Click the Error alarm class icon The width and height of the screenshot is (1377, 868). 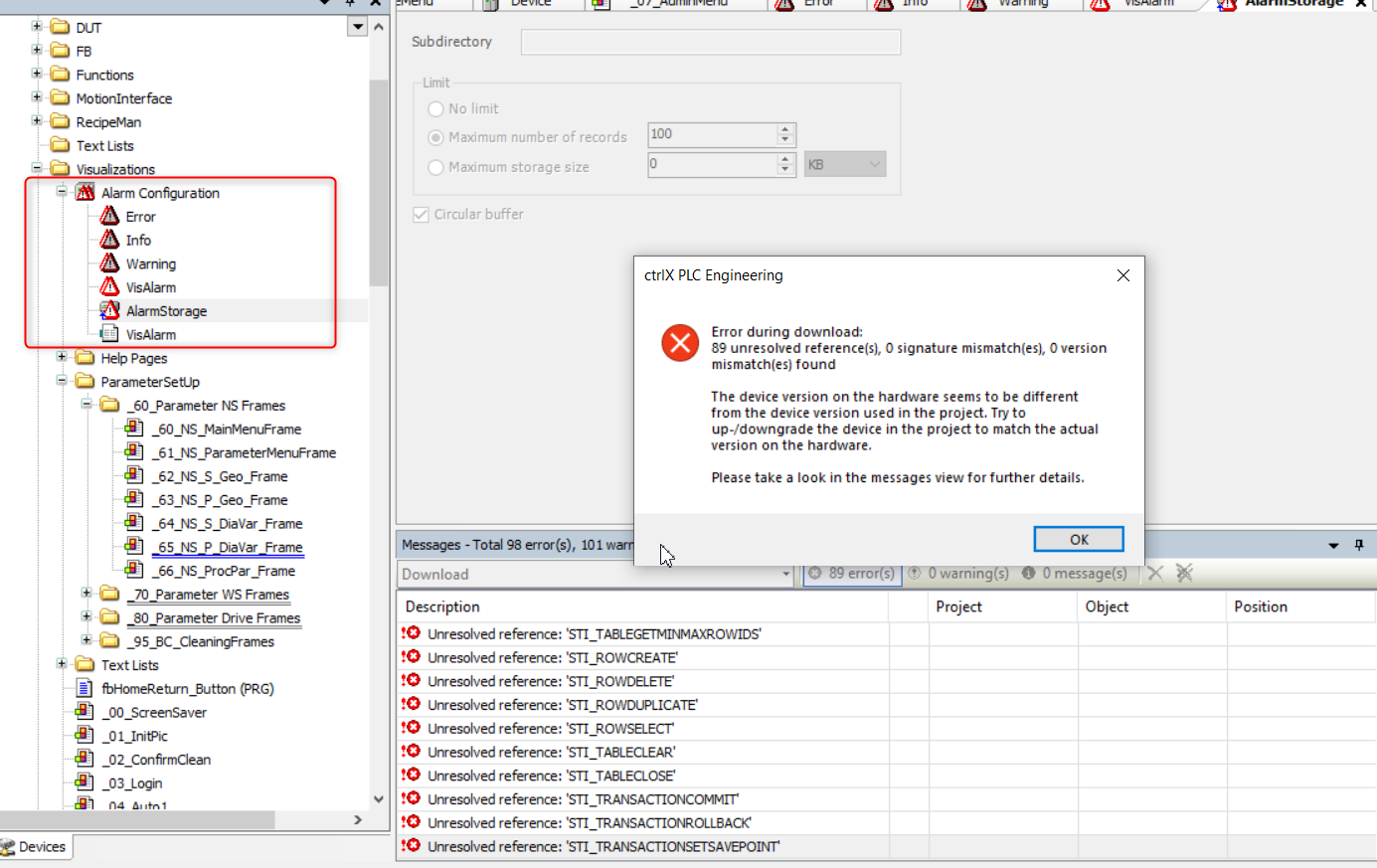point(109,216)
